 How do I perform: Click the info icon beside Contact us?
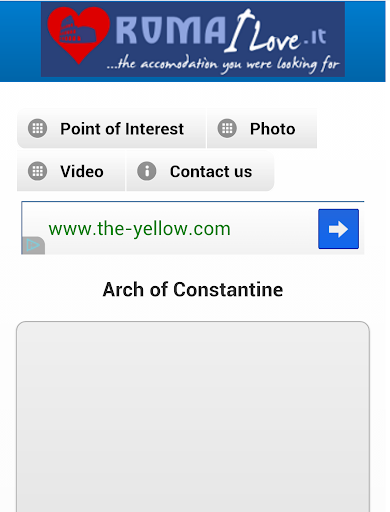click(x=147, y=171)
